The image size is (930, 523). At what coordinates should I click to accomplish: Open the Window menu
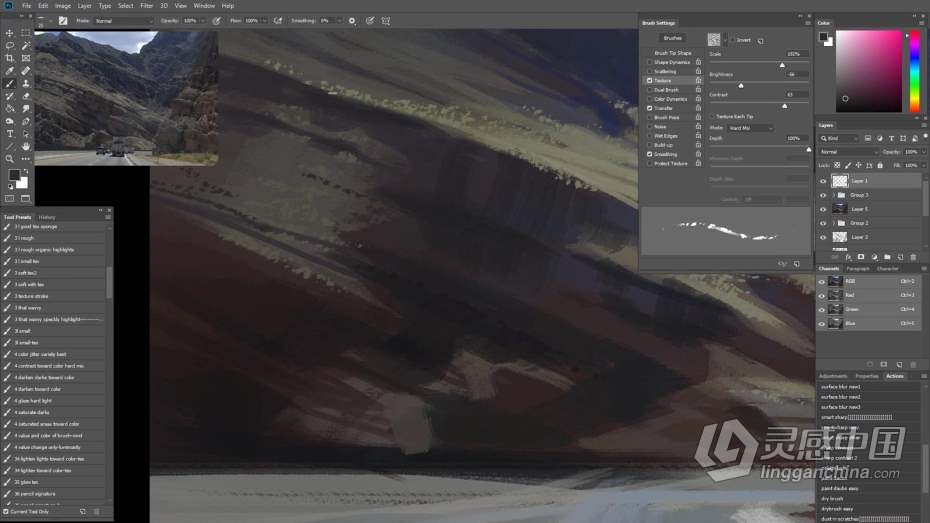pyautogui.click(x=204, y=5)
